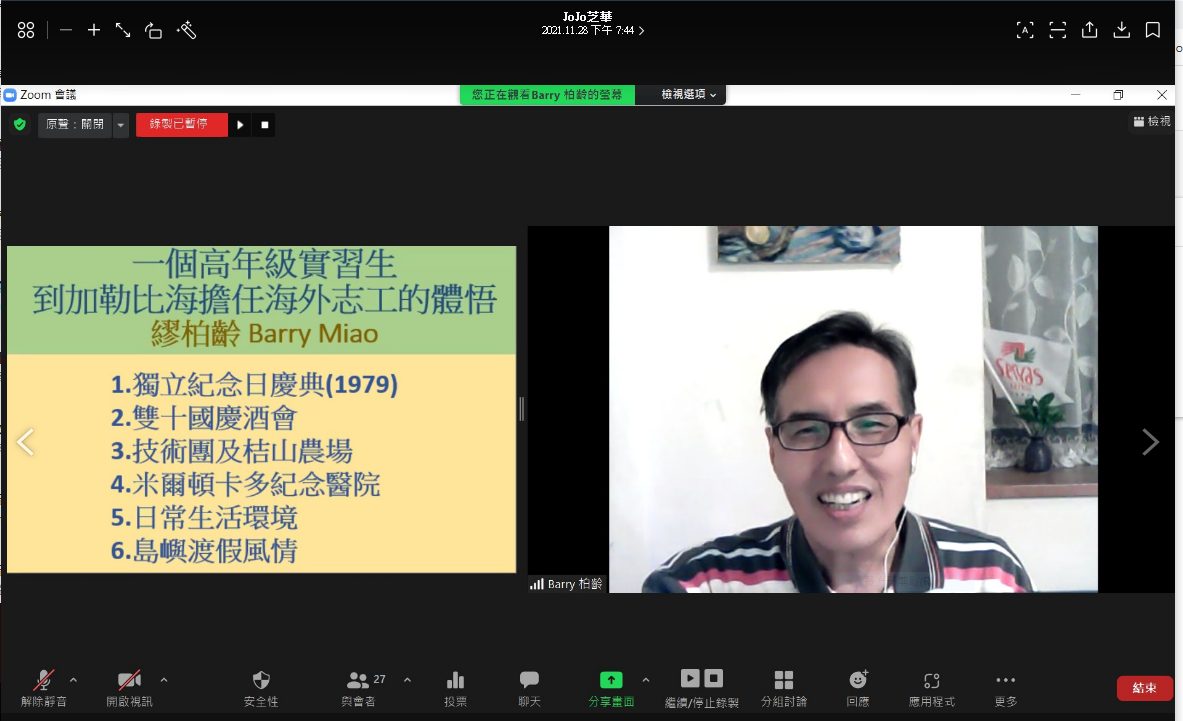
Task: Click the Zoom 會議 window title icon
Action: point(10,95)
